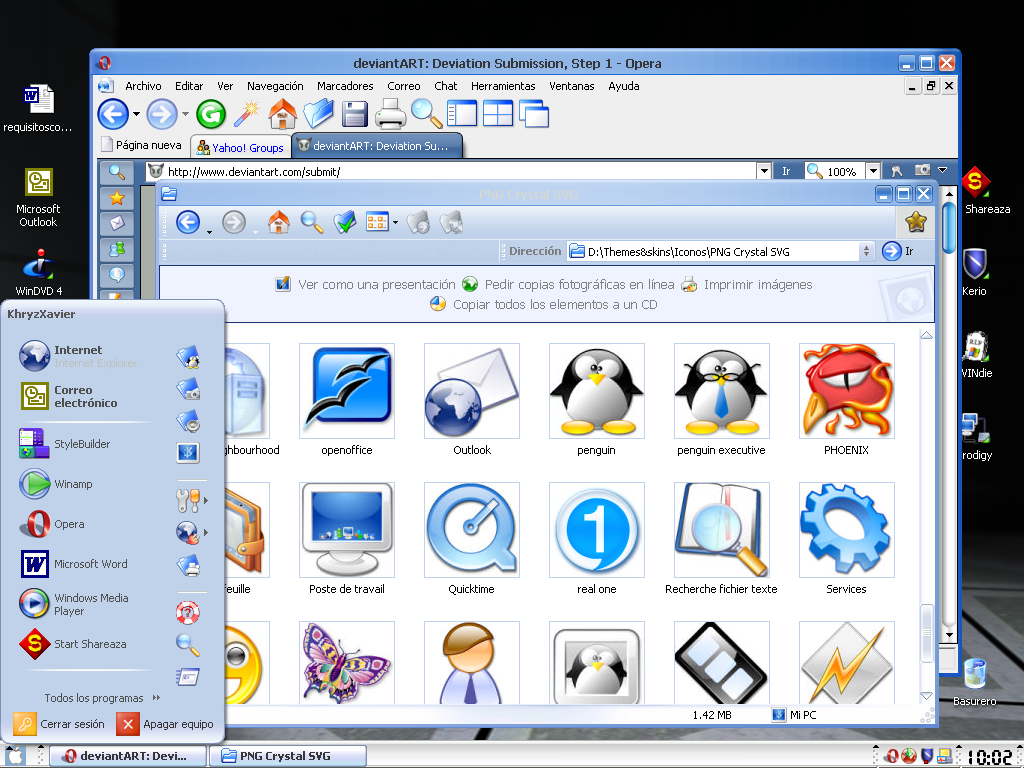1024x768 pixels.
Task: Click the home icon in the folder window toolbar
Action: point(279,223)
